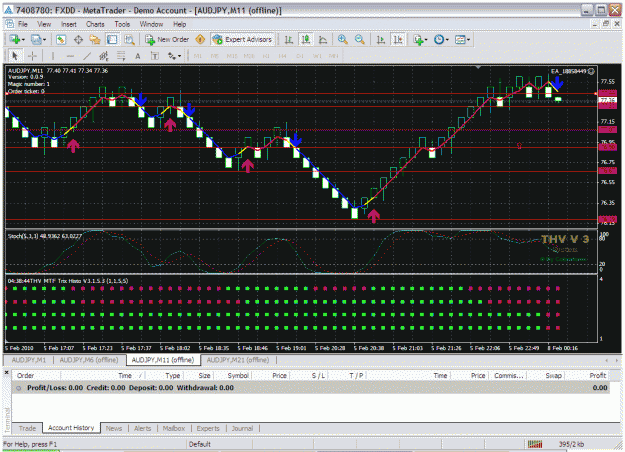Toggle the Navigator panel
This screenshot has width=625, height=452.
point(95,39)
